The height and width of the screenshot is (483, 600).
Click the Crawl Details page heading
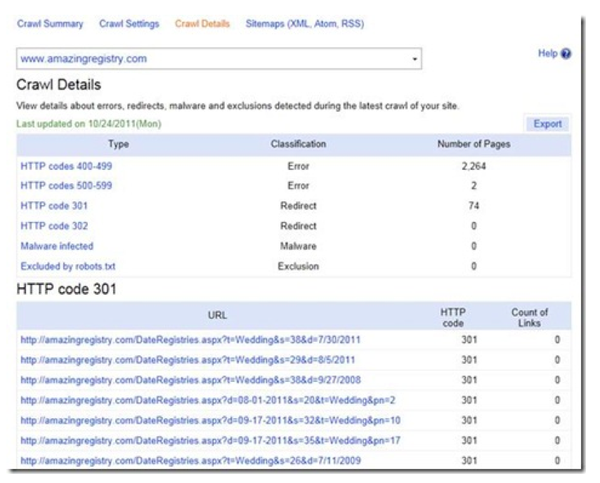pos(59,85)
